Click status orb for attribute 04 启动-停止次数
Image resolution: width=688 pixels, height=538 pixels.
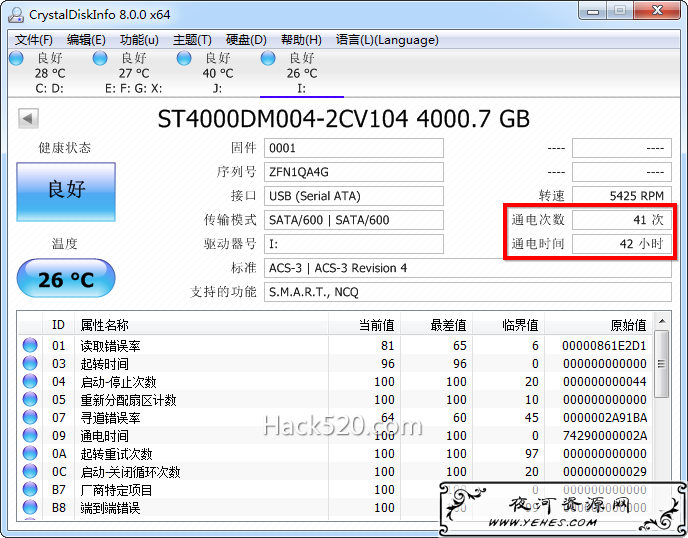pyautogui.click(x=30, y=381)
